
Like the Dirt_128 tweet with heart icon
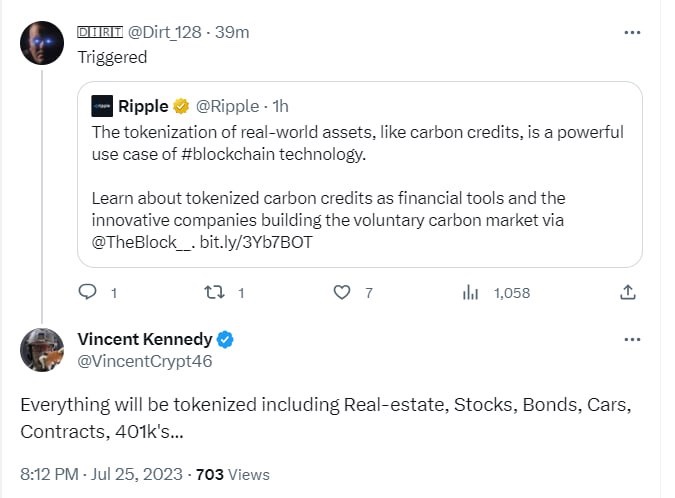[342, 293]
